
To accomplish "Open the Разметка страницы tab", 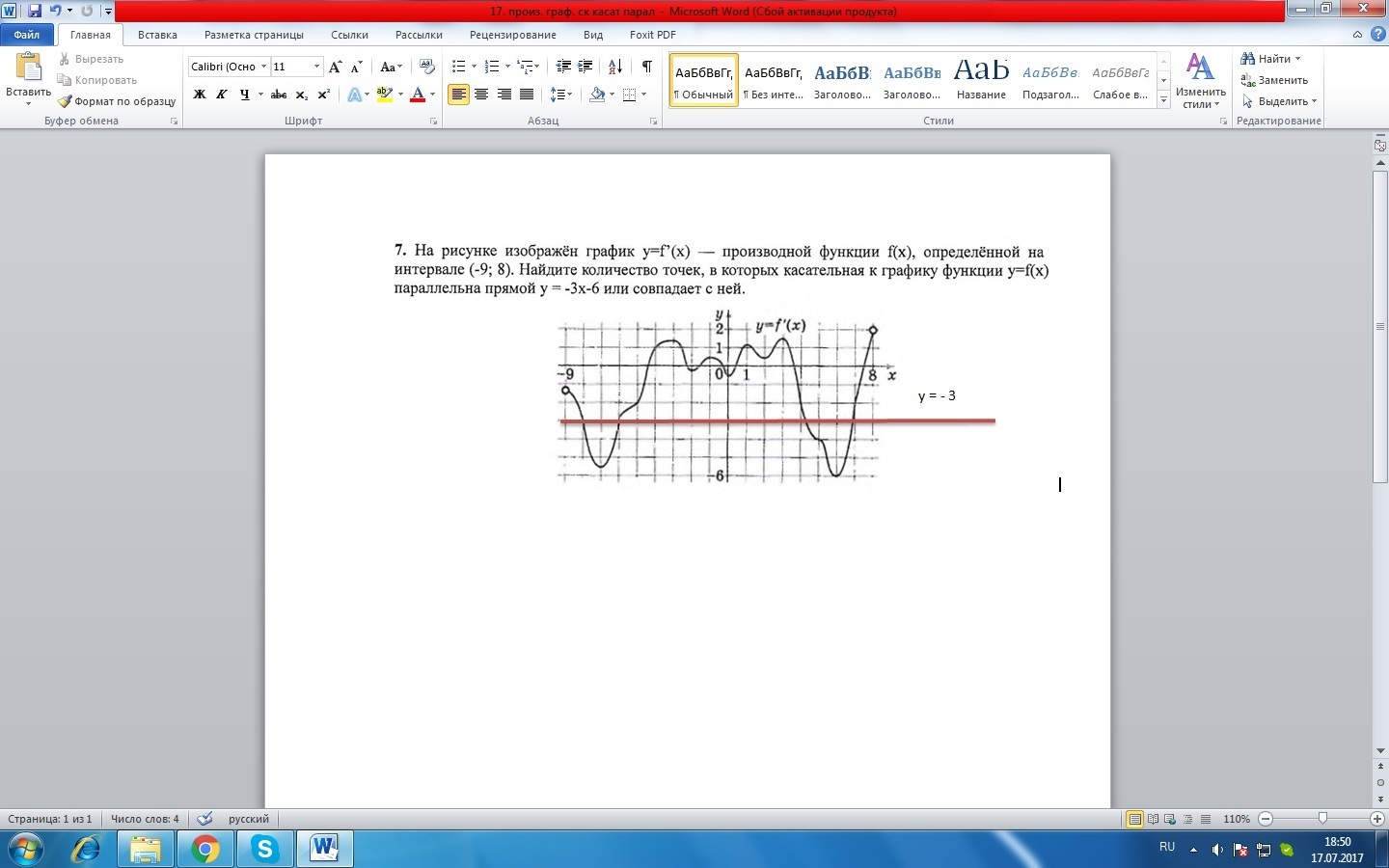I will coord(254,35).
